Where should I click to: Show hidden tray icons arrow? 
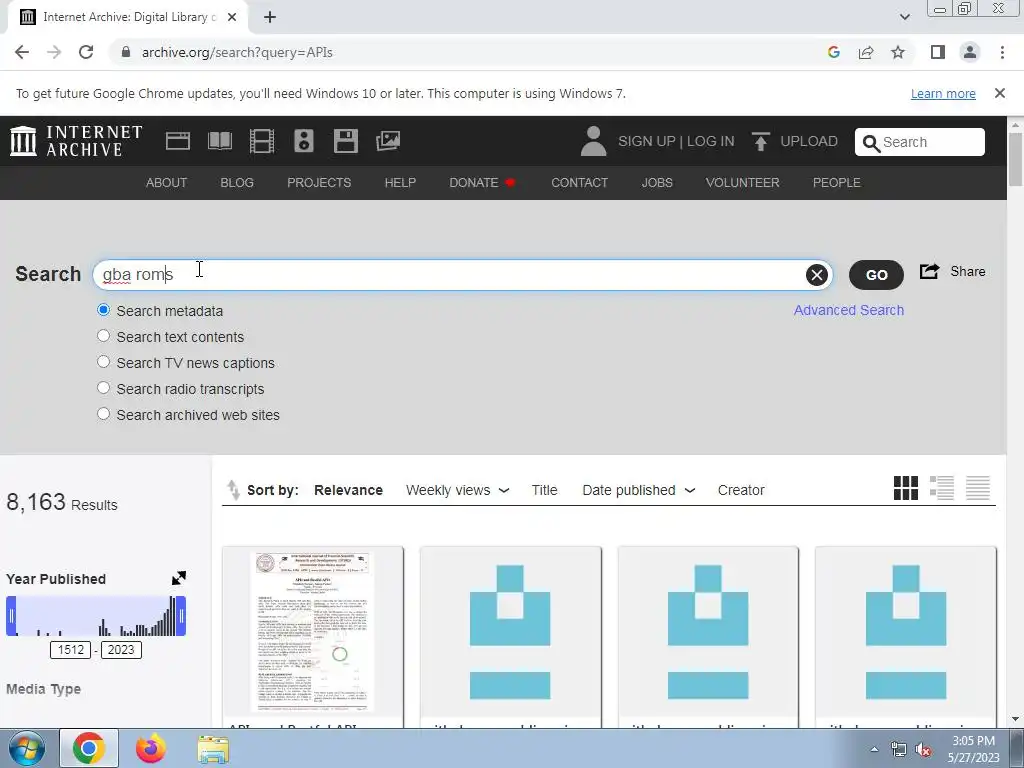[x=874, y=749]
